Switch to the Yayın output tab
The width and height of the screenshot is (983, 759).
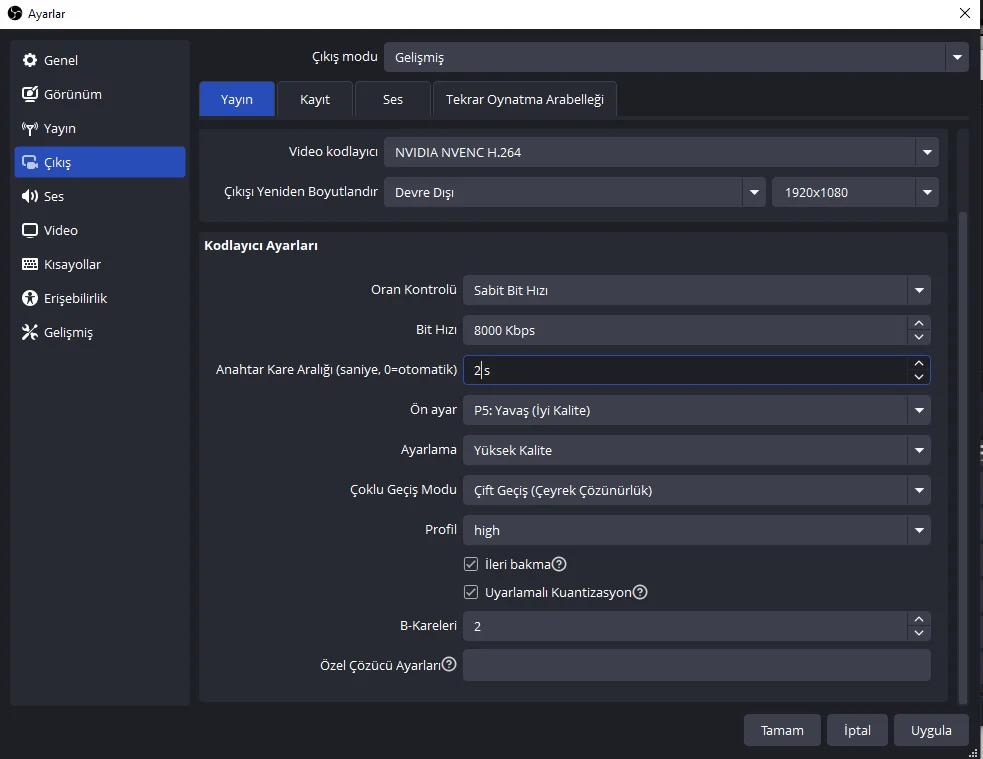coord(237,99)
